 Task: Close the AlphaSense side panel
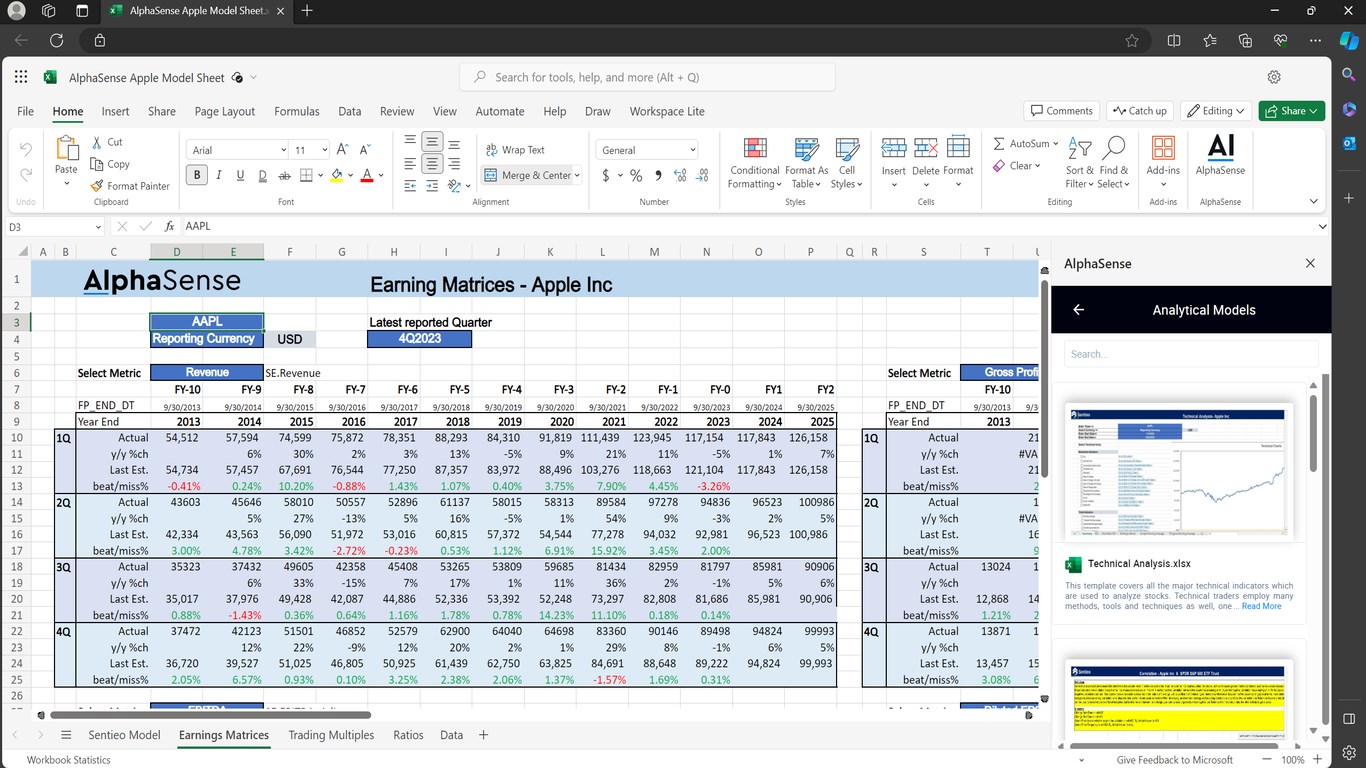point(1310,263)
